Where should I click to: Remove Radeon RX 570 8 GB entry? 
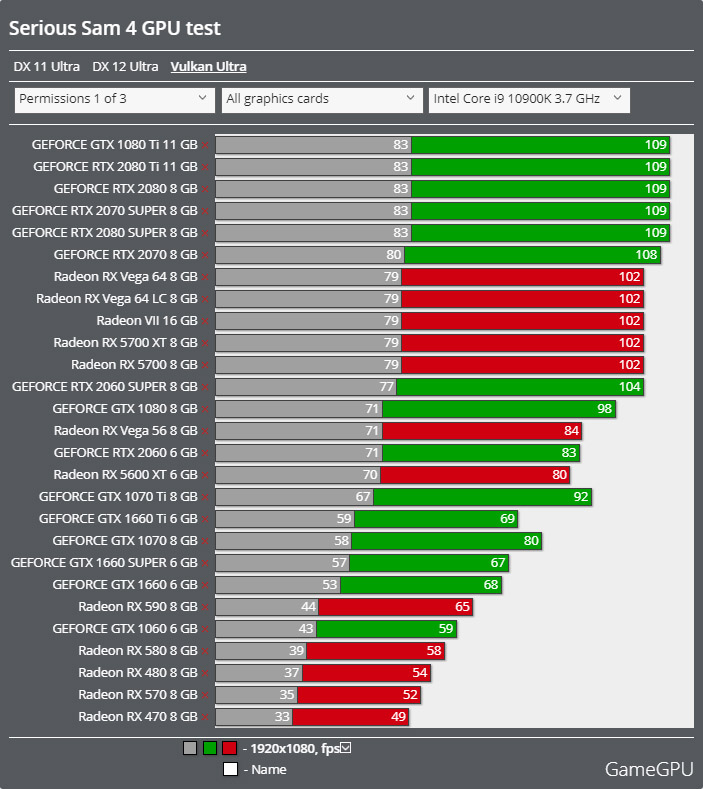[205, 695]
